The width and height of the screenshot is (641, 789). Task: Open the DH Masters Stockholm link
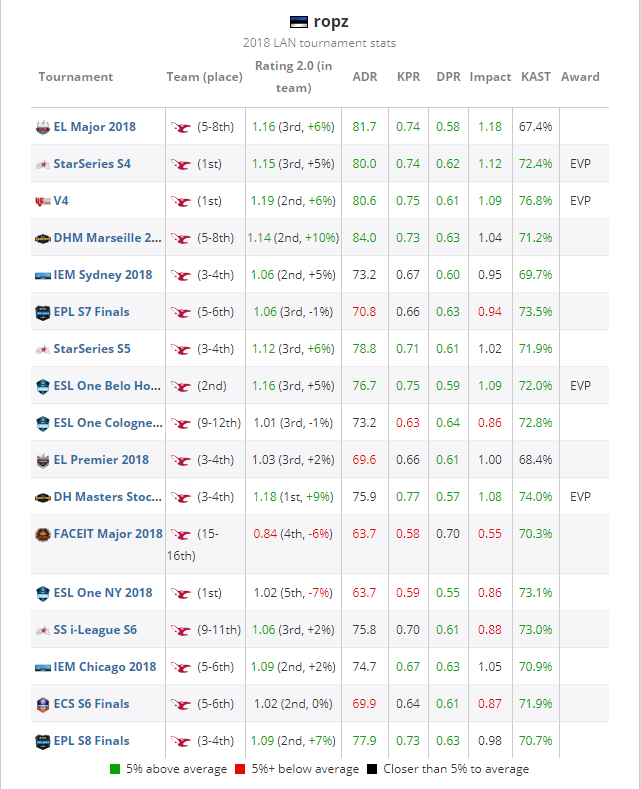[x=108, y=497]
